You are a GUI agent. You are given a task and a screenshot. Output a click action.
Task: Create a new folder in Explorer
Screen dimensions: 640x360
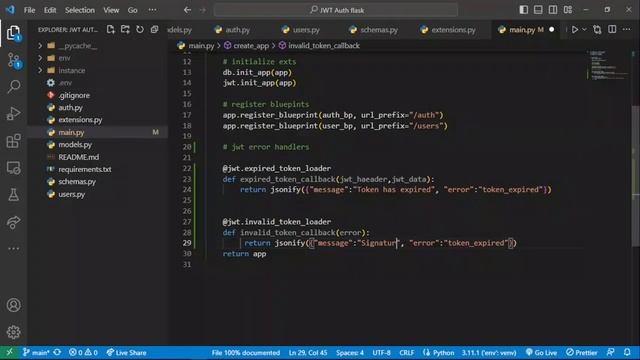click(x=125, y=29)
